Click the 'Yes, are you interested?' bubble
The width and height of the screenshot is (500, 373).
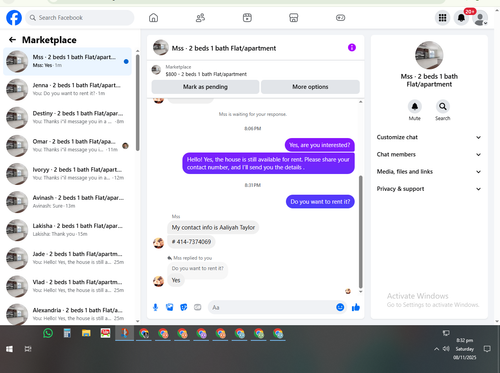320,145
